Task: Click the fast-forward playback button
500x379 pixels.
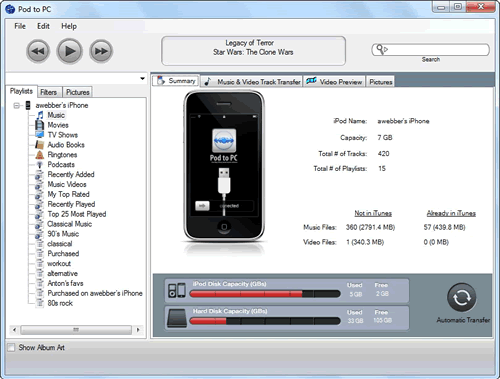Action: tap(101, 51)
